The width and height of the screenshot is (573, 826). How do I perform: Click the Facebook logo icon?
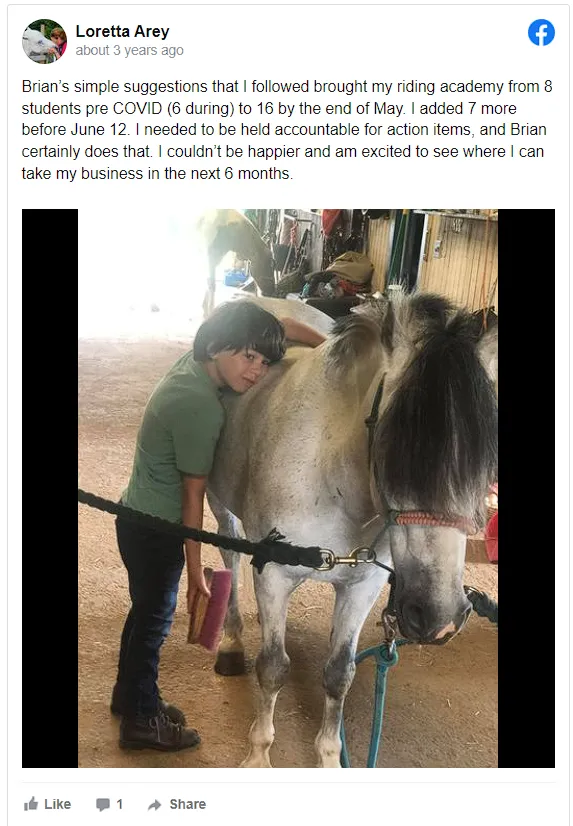pos(541,33)
